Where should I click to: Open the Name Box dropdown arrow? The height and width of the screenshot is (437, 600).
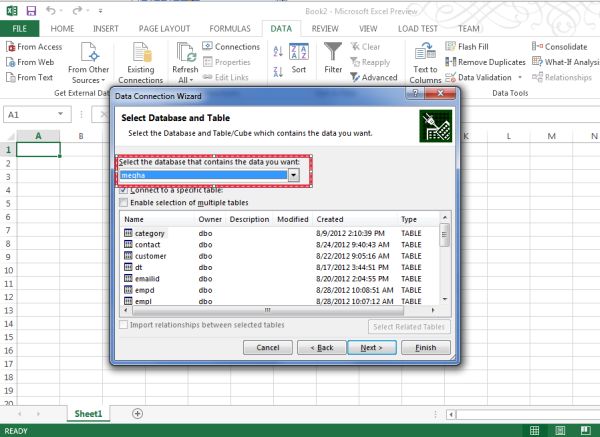[60, 114]
